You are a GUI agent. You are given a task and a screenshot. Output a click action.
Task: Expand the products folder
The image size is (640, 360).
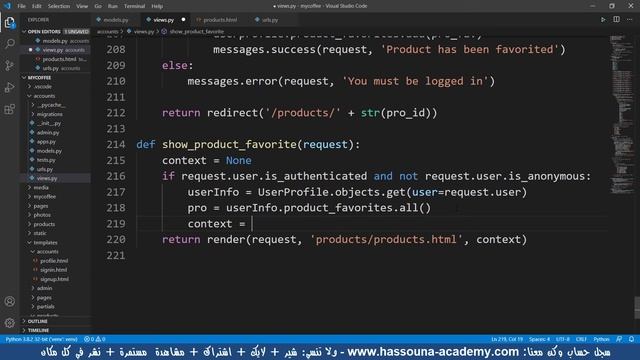click(56, 224)
